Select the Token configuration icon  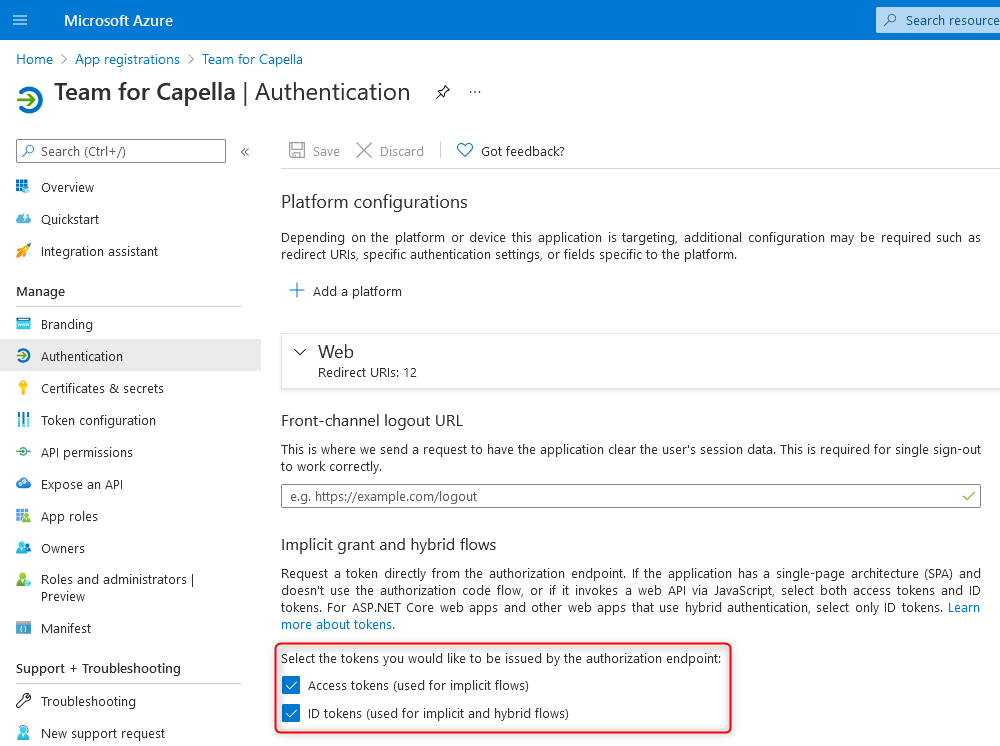[x=22, y=420]
